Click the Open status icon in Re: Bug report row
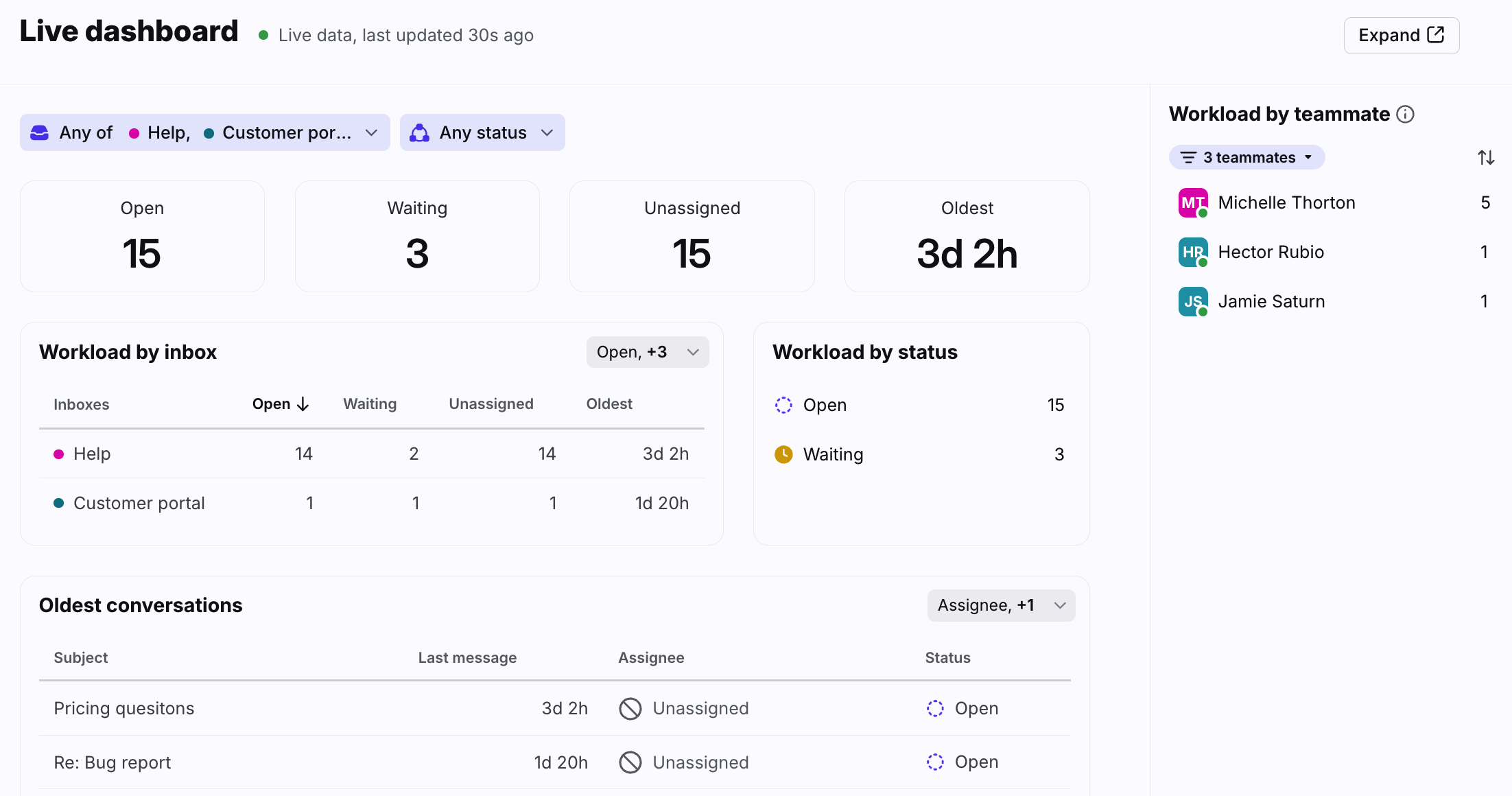The width and height of the screenshot is (1512, 796). [x=935, y=762]
